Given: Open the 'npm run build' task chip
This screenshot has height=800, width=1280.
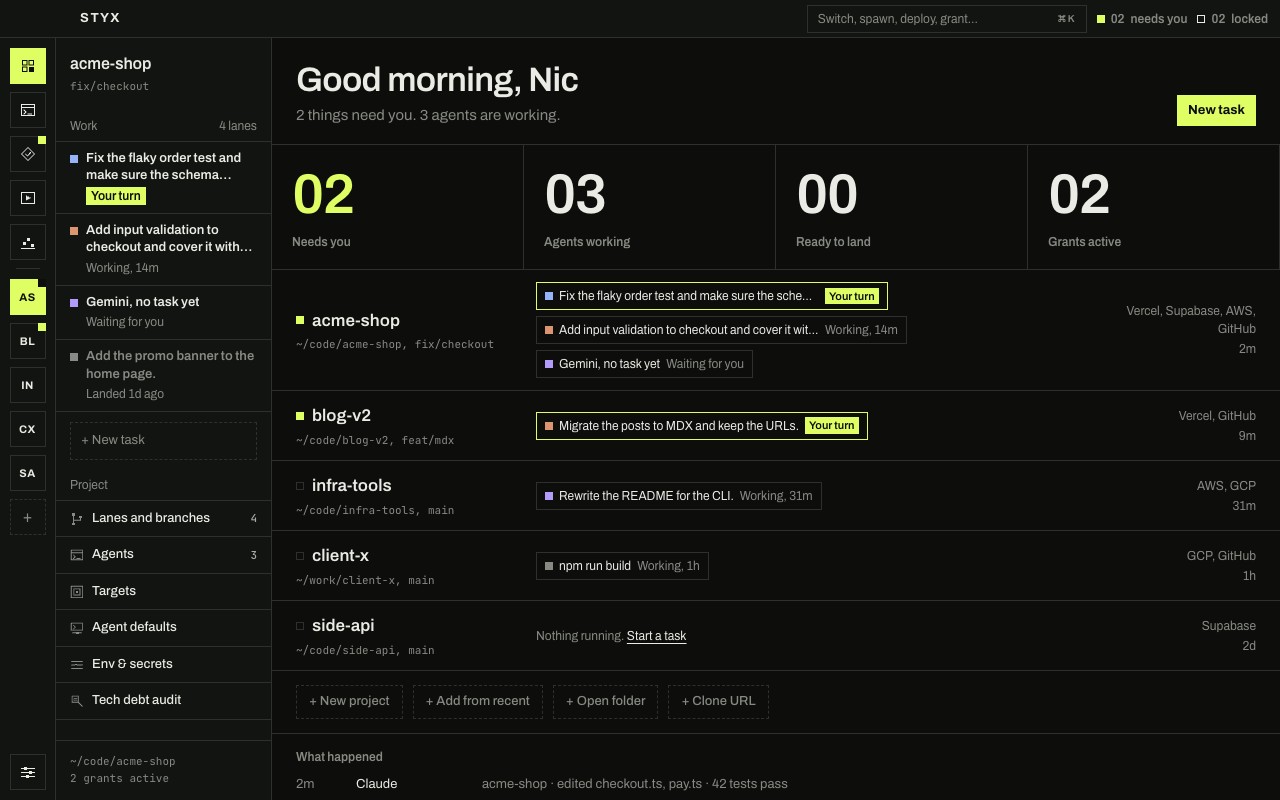Looking at the screenshot, I should 622,566.
